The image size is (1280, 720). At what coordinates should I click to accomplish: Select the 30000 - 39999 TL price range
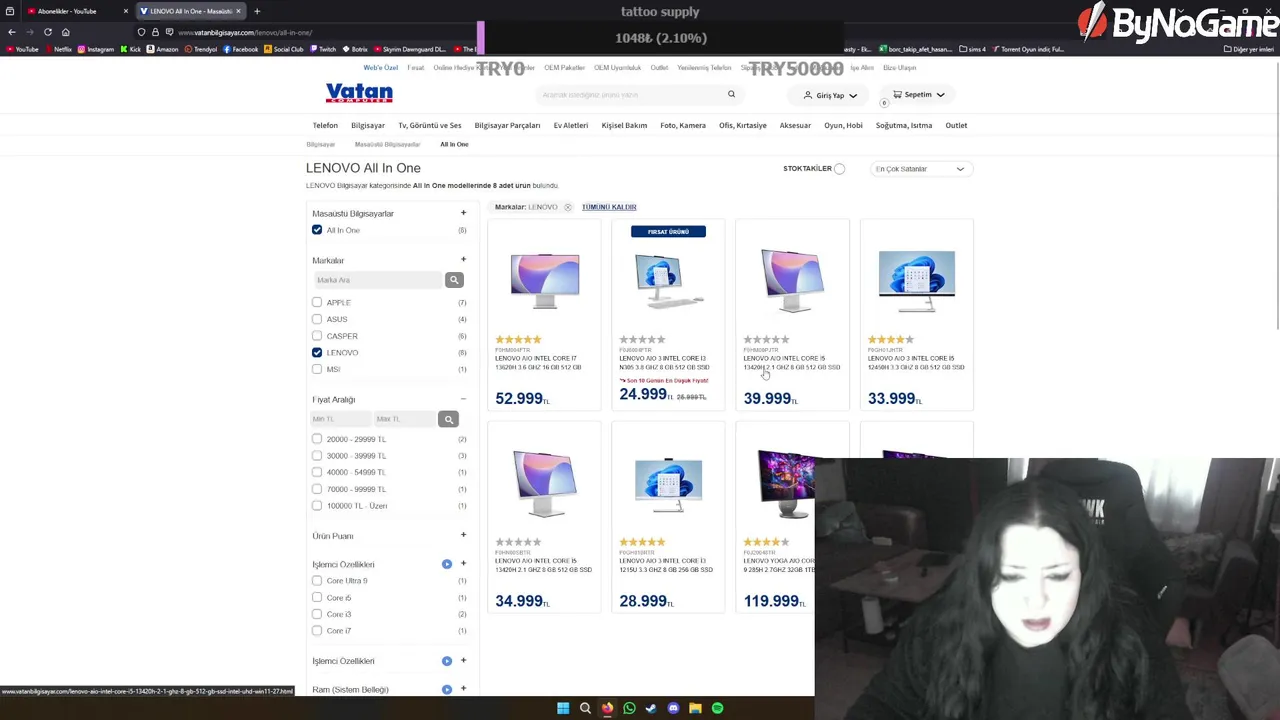(x=317, y=456)
